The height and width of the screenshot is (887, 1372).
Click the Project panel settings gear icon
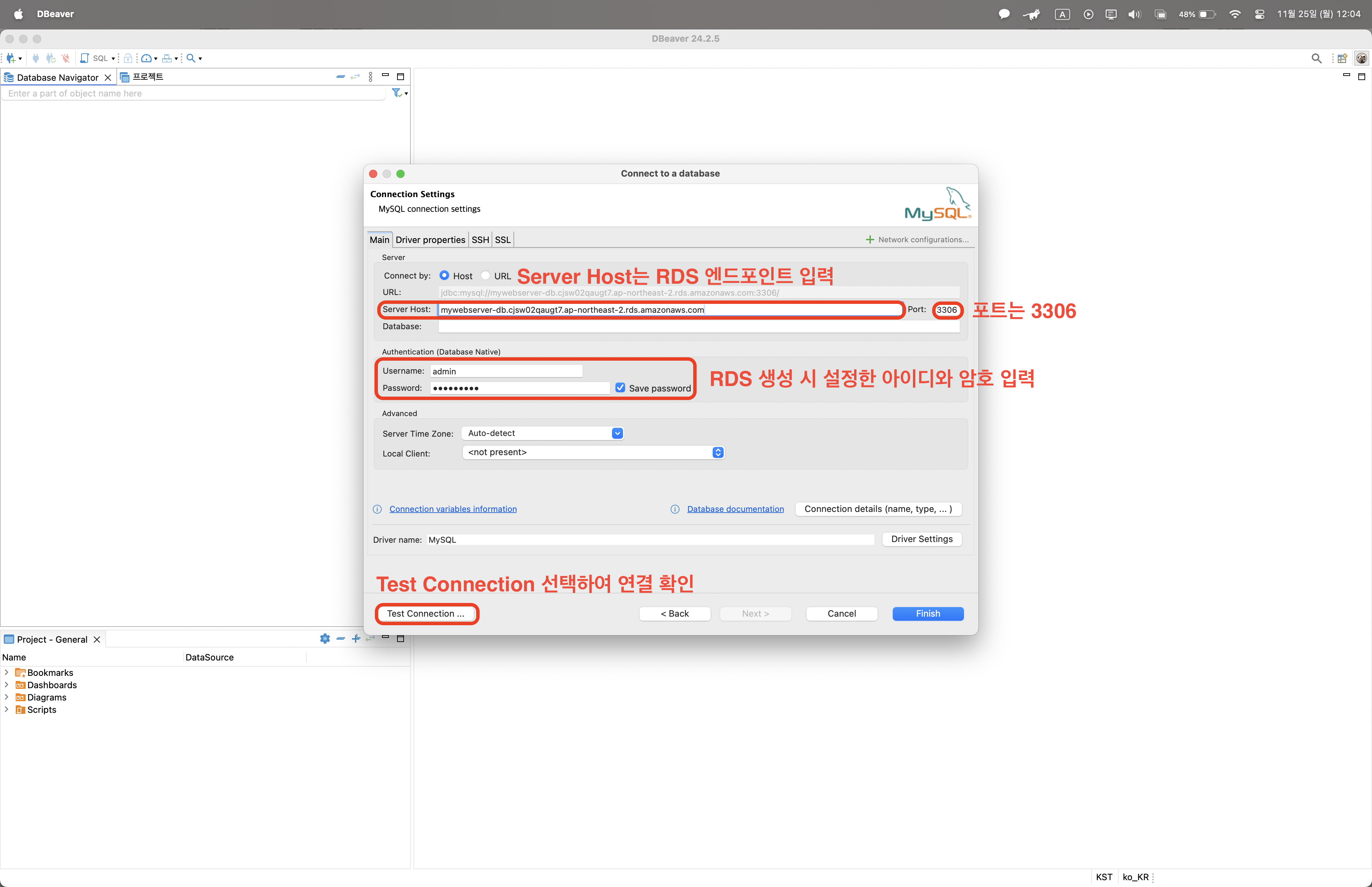click(325, 638)
